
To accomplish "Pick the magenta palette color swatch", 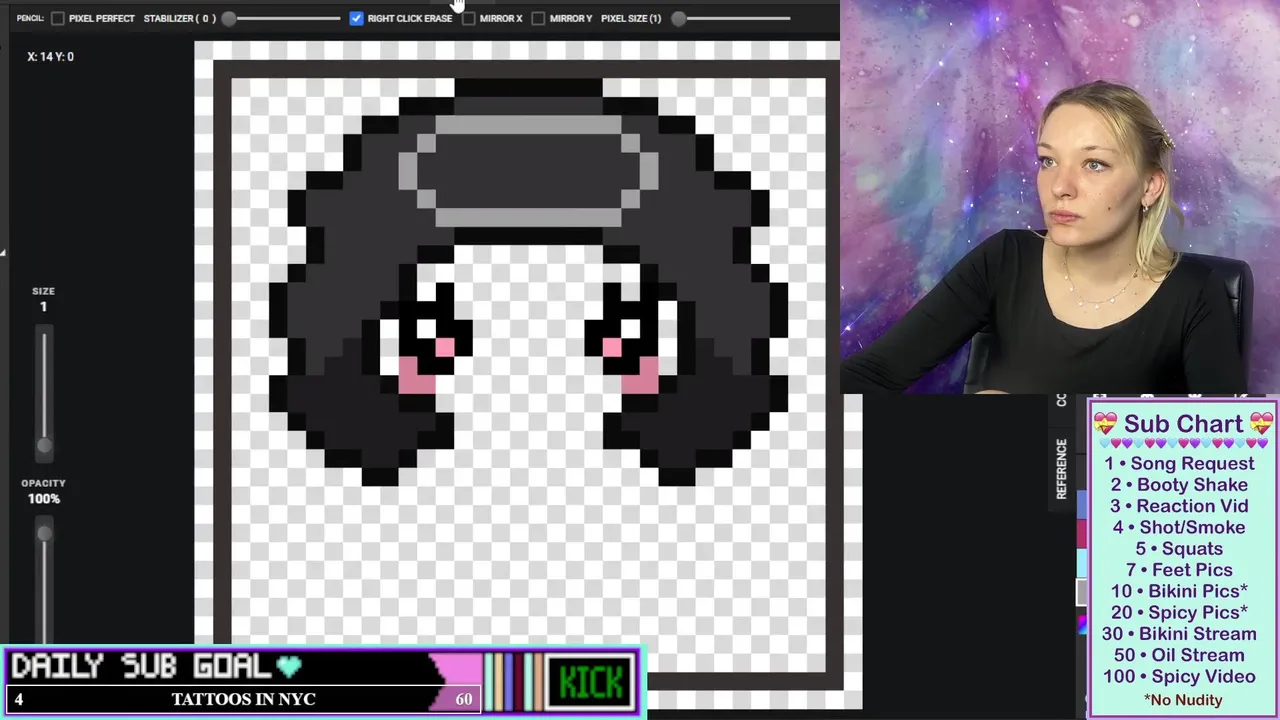I will tap(1082, 534).
